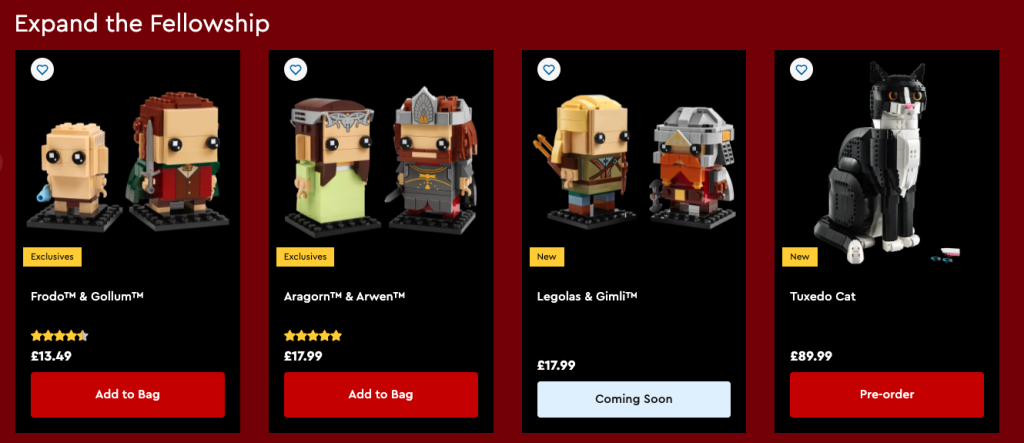The image size is (1024, 443).
Task: Open the Legolas & Gimli product title link
Action: [x=587, y=296]
